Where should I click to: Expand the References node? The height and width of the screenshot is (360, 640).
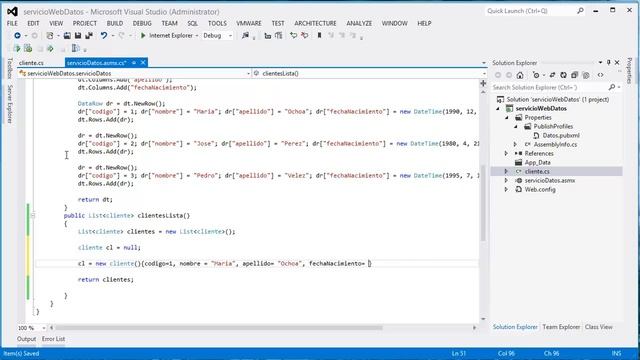507,153
